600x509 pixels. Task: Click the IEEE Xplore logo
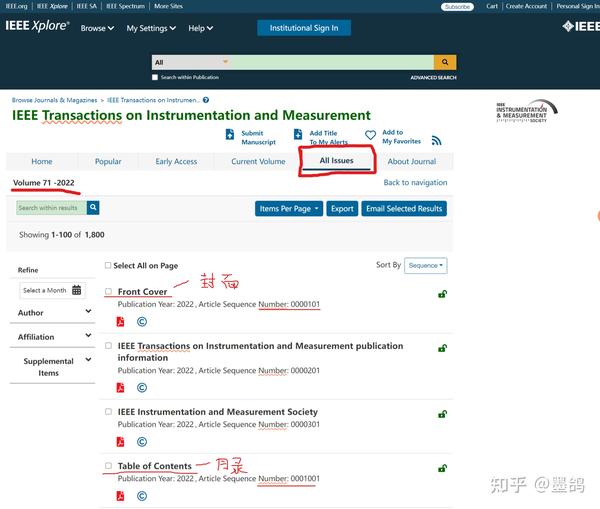coord(37,26)
